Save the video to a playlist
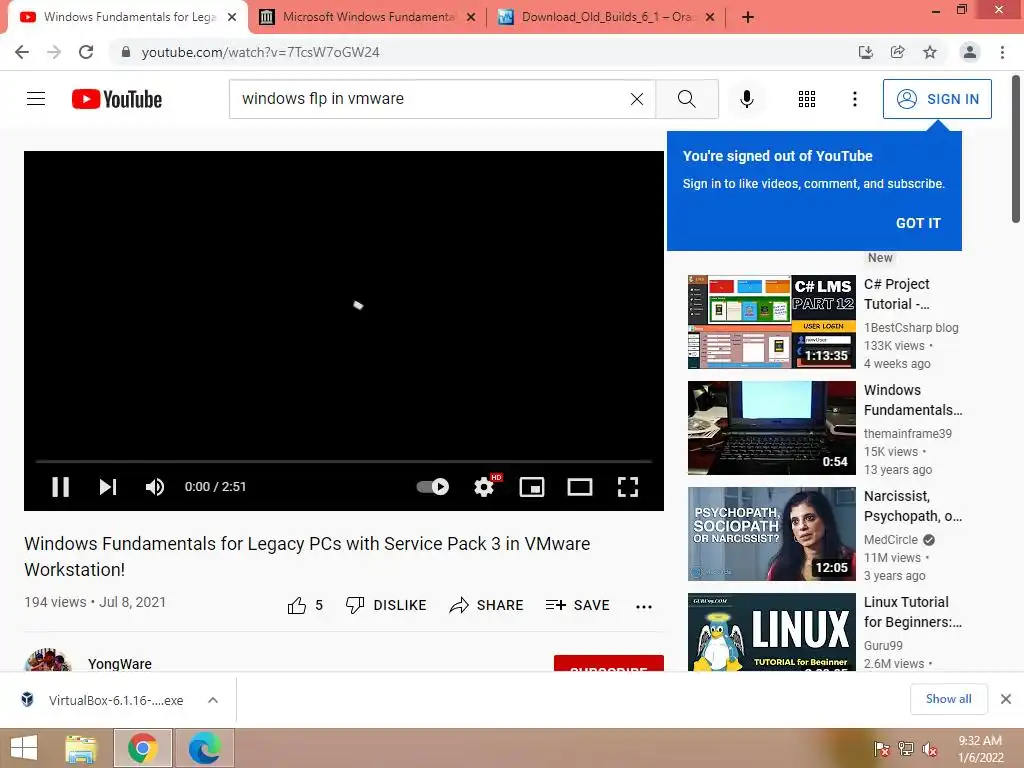Screen dimensions: 1024x768 (577, 605)
